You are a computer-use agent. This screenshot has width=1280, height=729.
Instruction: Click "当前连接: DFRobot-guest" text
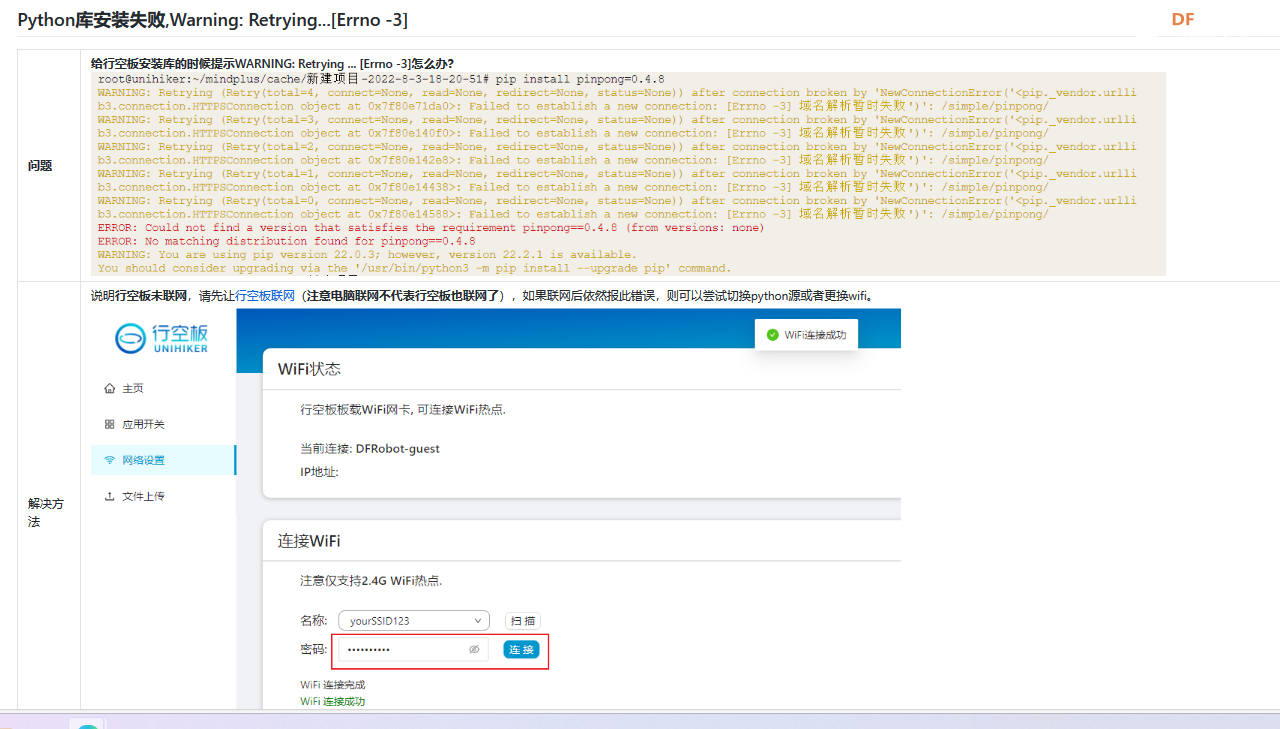(x=370, y=449)
